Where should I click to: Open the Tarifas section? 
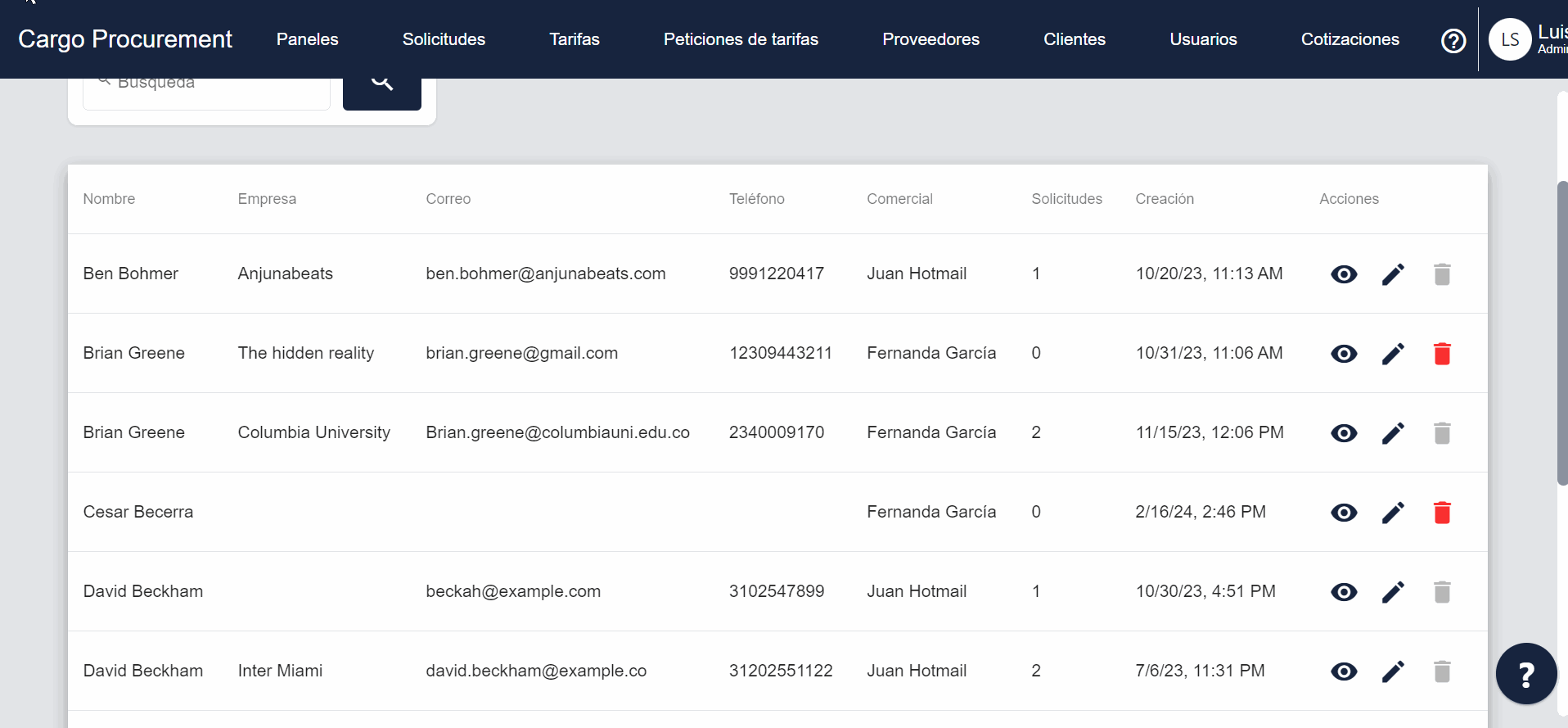[574, 39]
